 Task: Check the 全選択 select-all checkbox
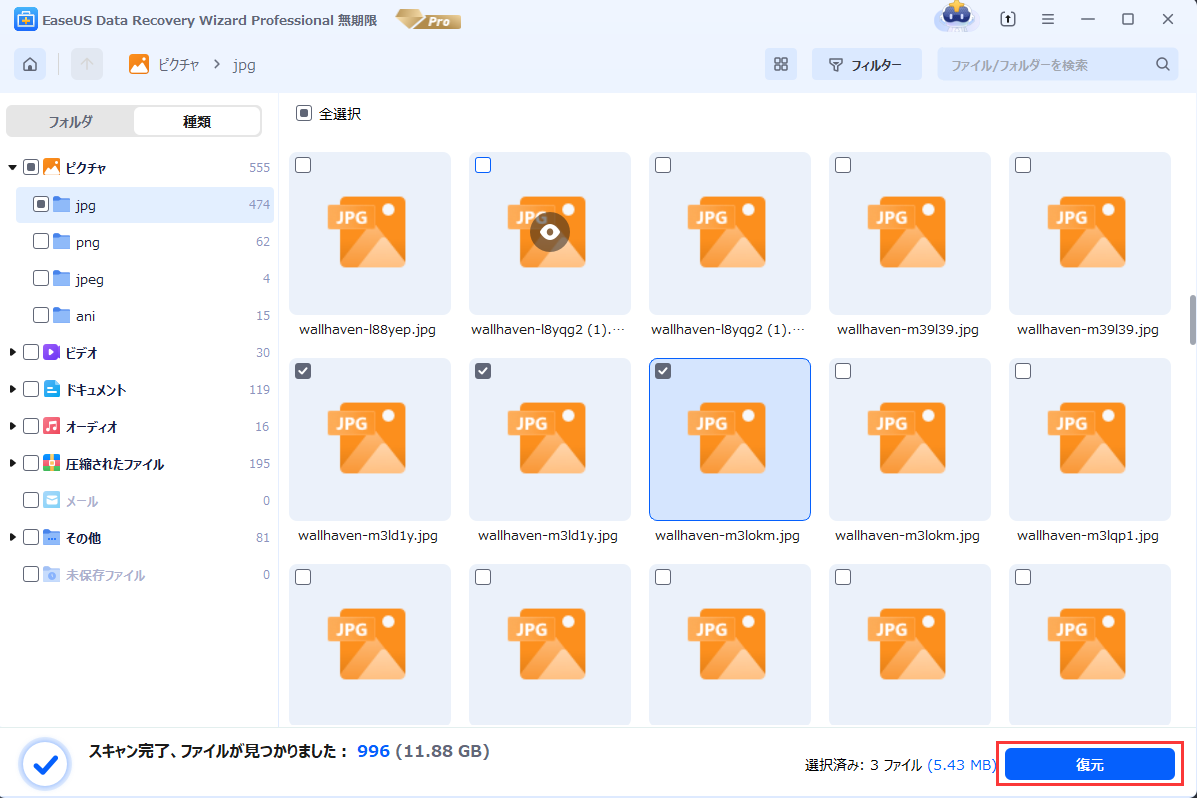(x=304, y=114)
